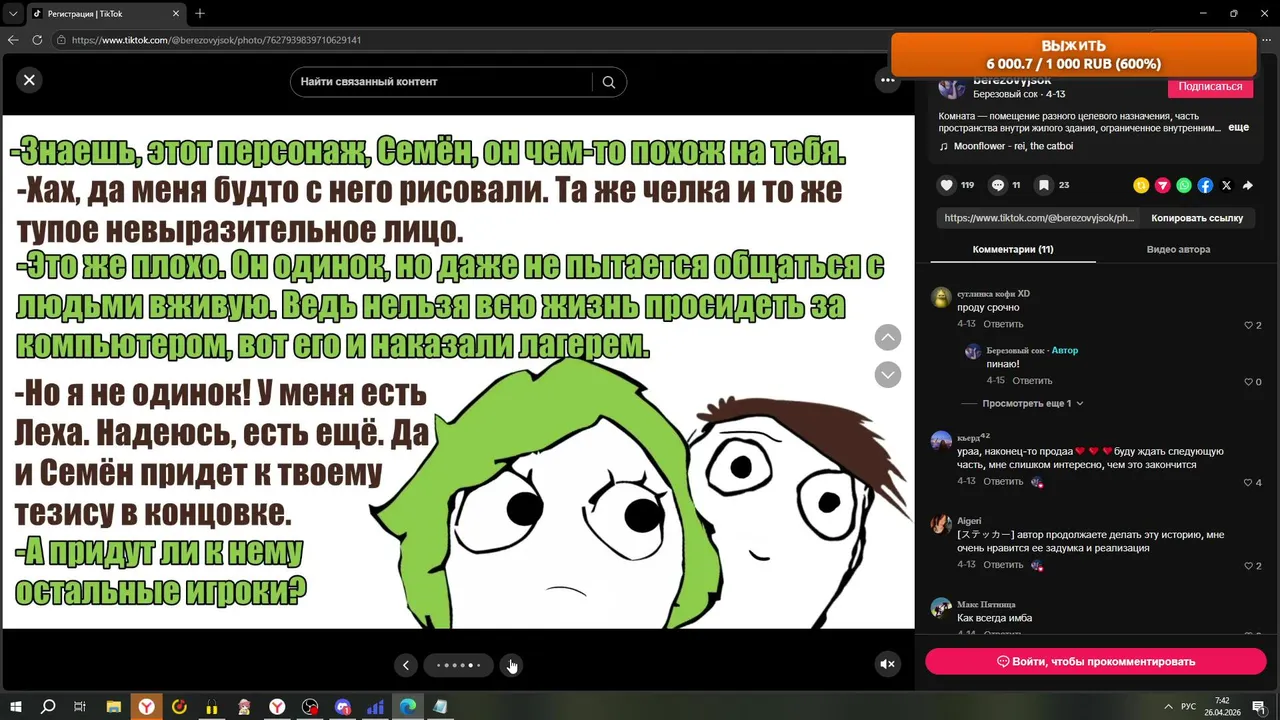Open Windows Start menu
Screen dimensions: 1280x720
pos(16,706)
